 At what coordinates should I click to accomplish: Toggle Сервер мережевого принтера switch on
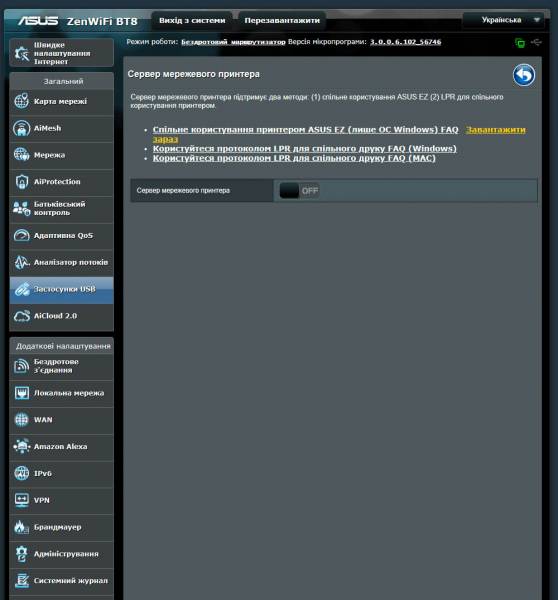[299, 191]
